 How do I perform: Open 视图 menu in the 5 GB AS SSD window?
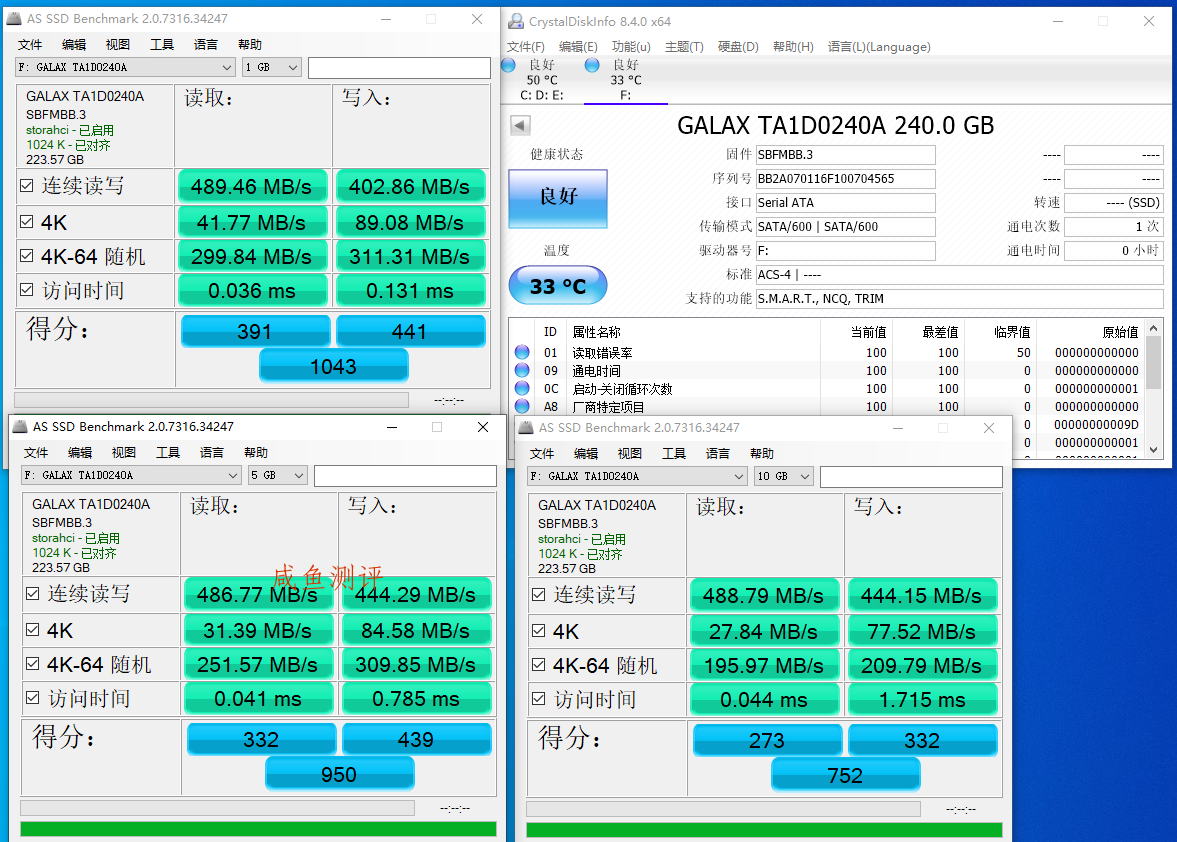point(124,453)
